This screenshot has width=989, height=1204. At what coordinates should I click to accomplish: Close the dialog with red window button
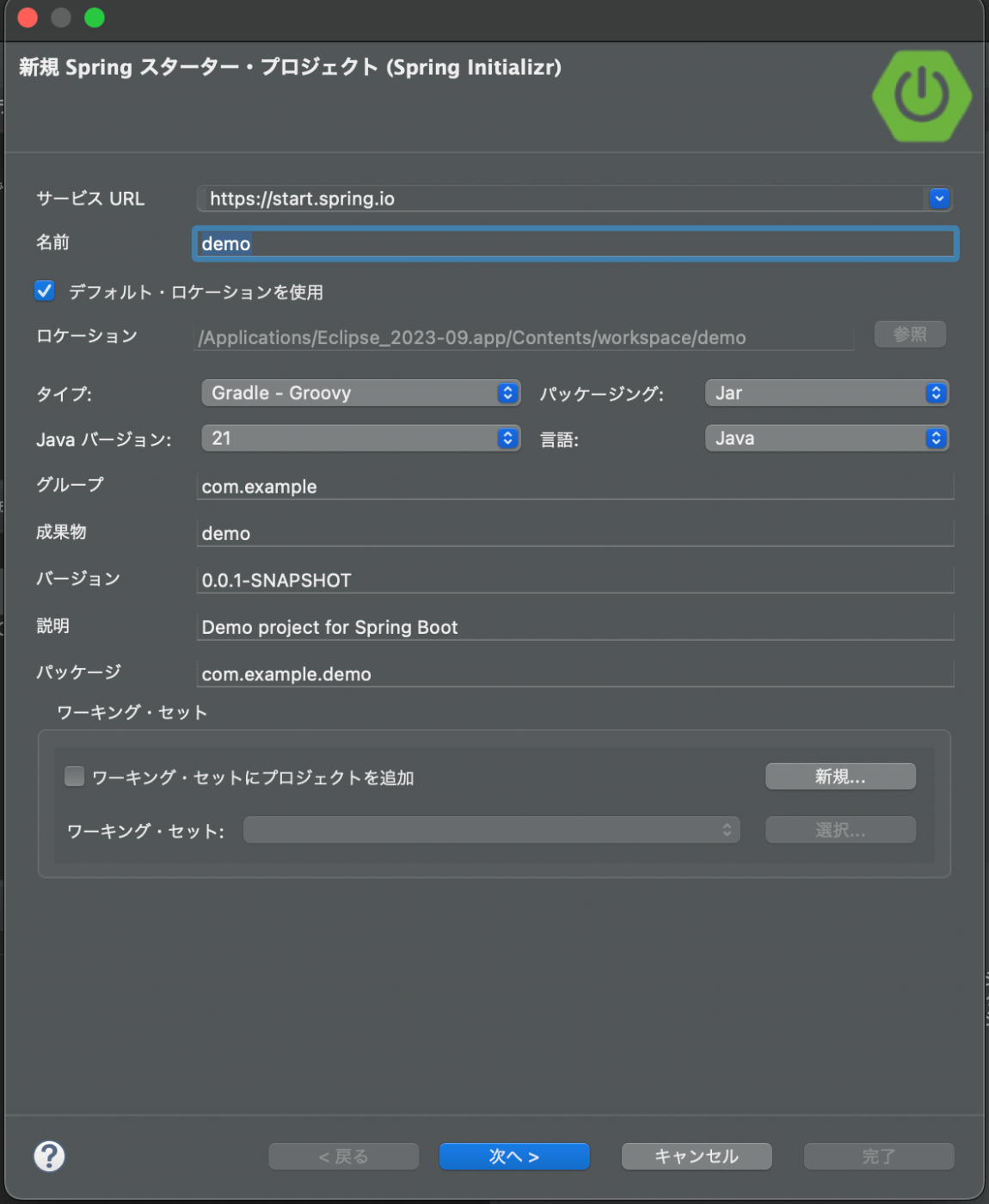28,17
